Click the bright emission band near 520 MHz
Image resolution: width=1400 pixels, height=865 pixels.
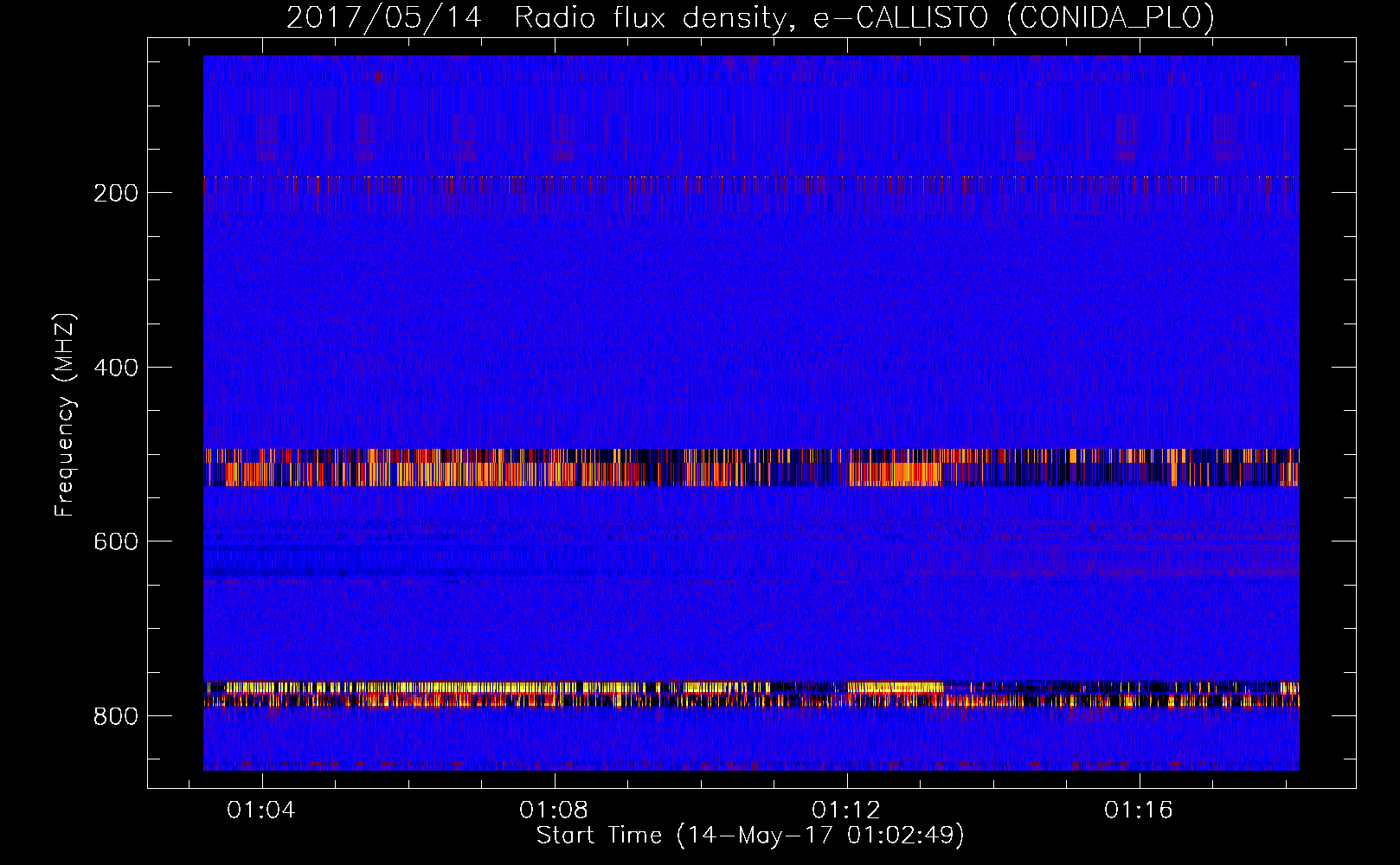751,467
